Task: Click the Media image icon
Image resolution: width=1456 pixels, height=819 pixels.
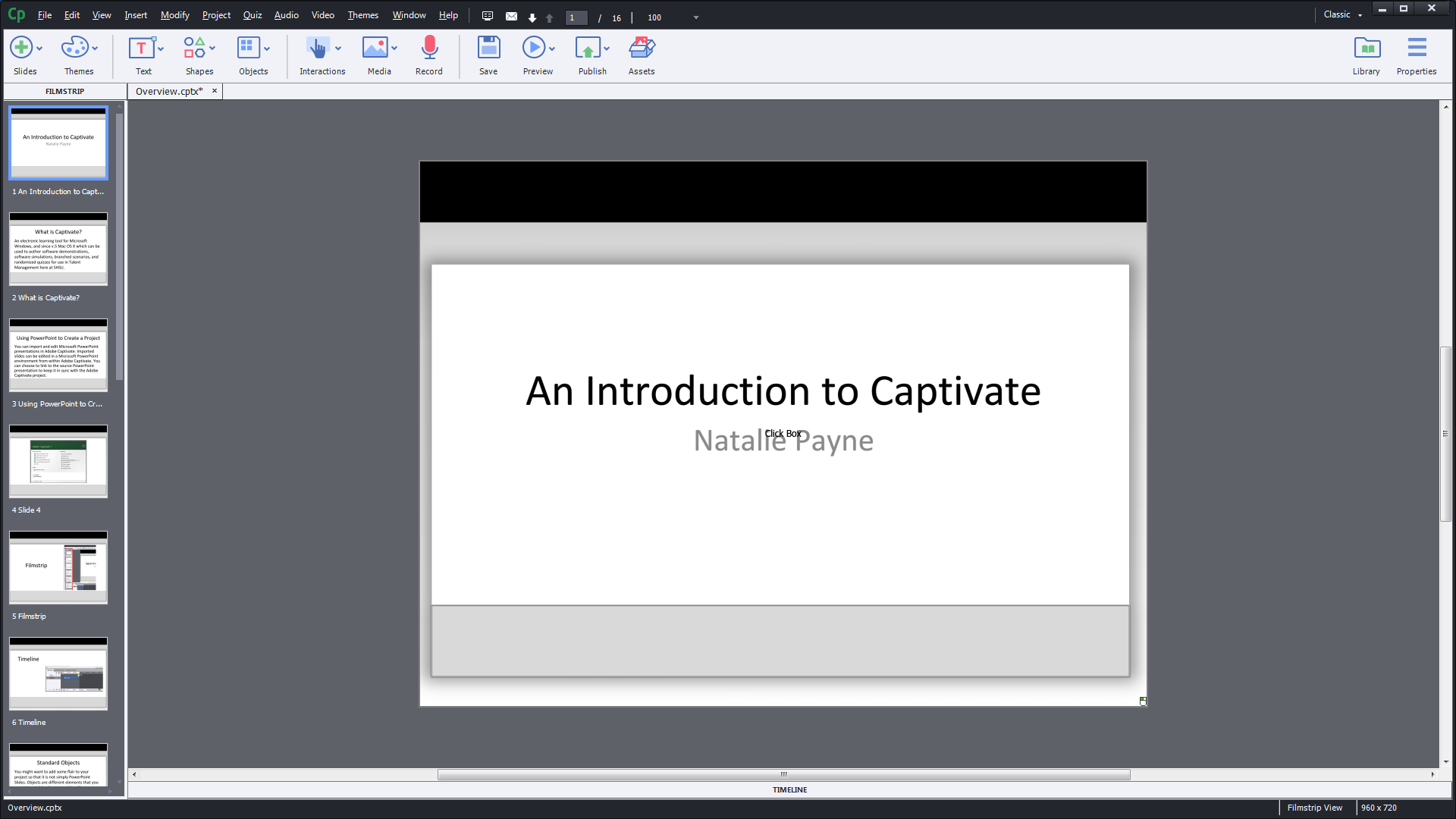Action: [375, 48]
